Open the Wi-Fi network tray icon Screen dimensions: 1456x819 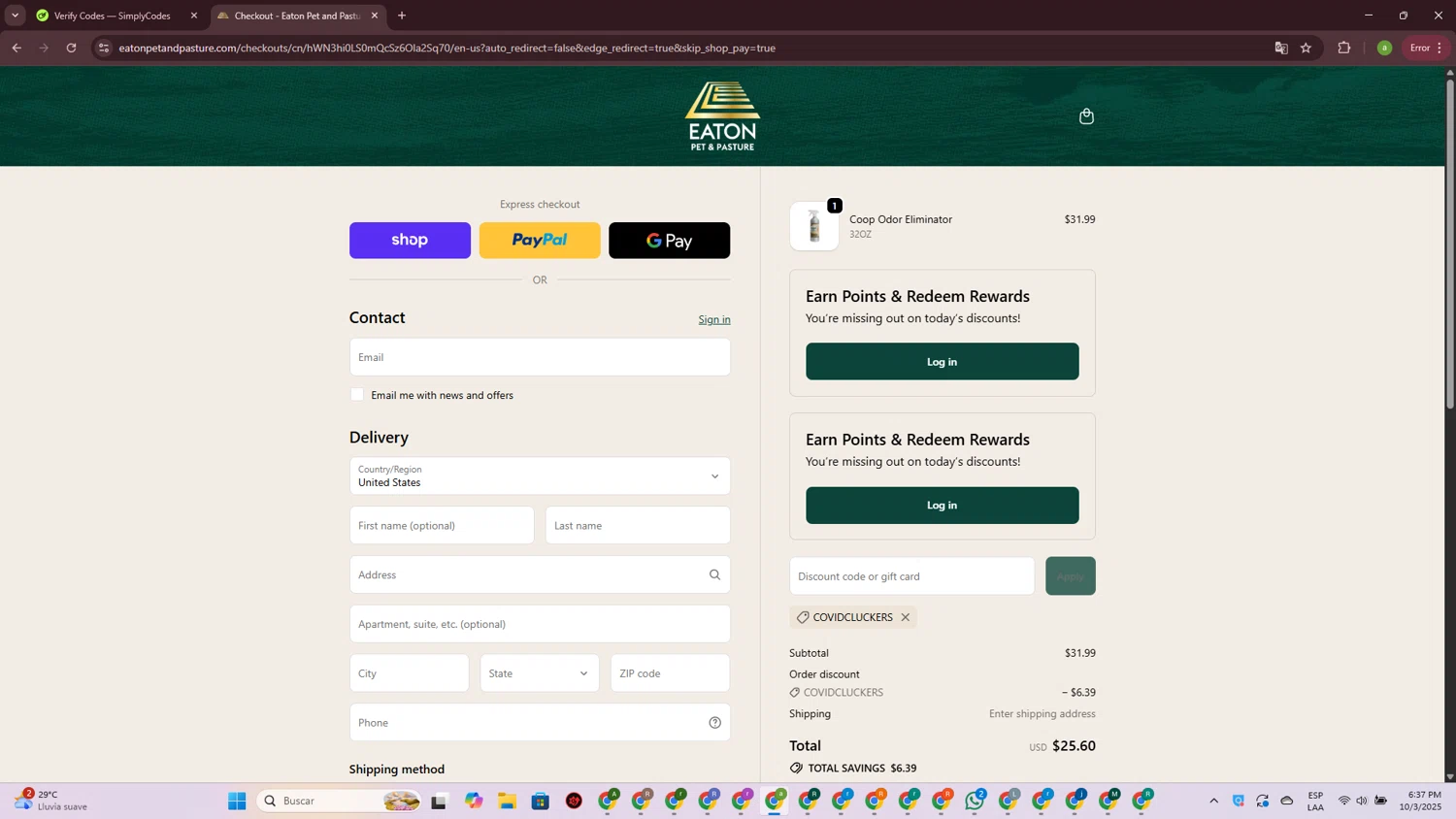click(x=1343, y=801)
